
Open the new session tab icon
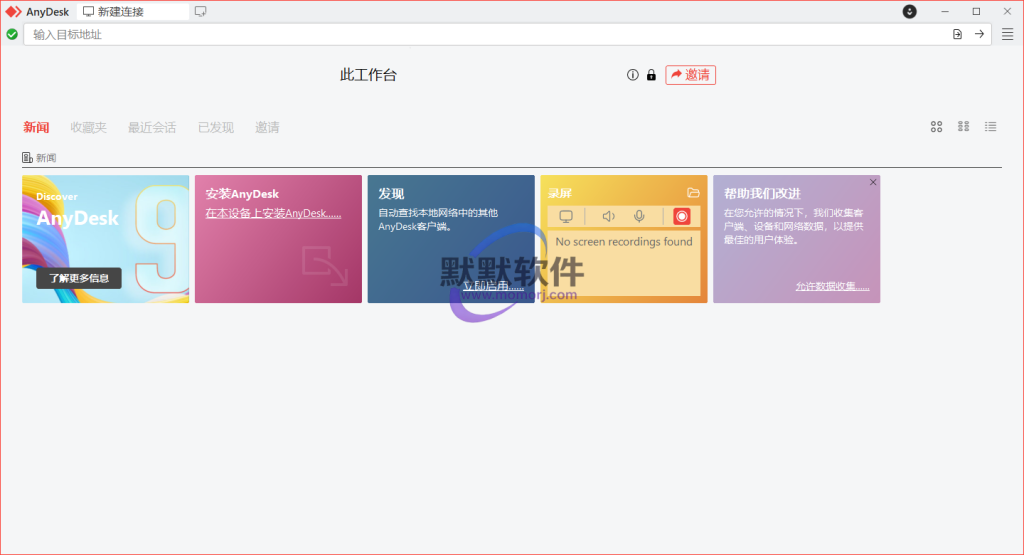[201, 12]
